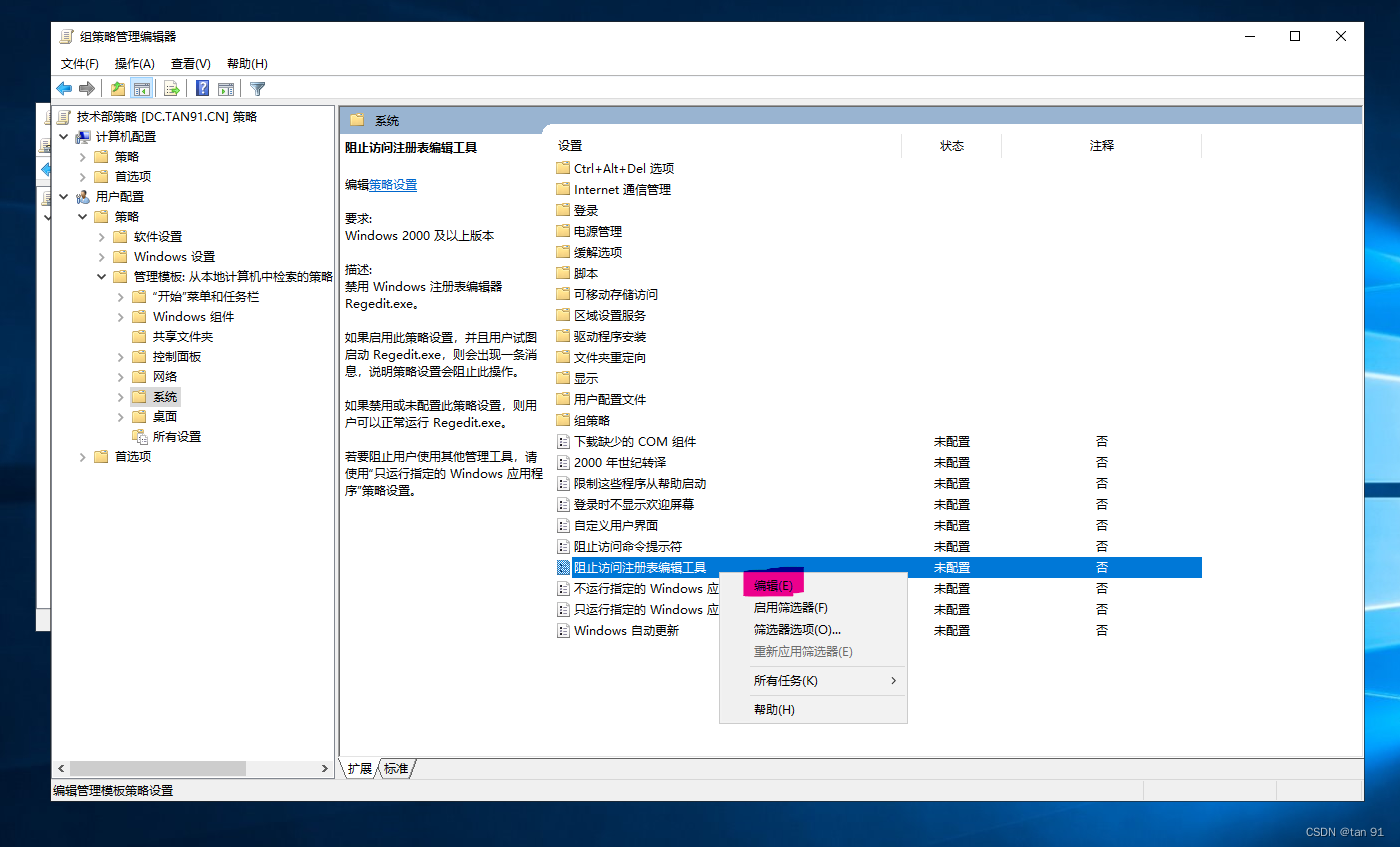Select the 登录 folder row

[x=586, y=210]
